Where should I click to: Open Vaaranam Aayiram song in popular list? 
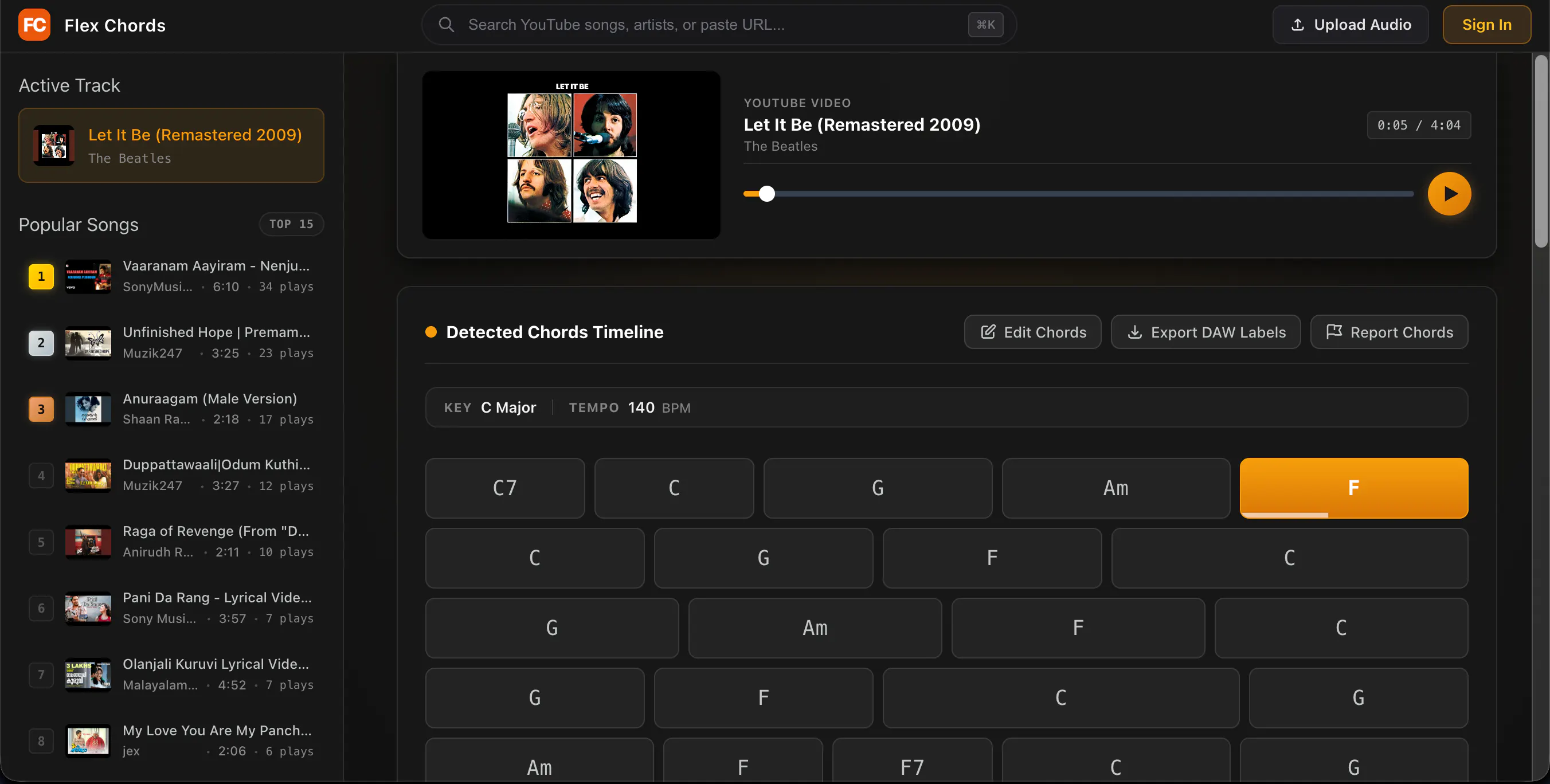point(171,276)
